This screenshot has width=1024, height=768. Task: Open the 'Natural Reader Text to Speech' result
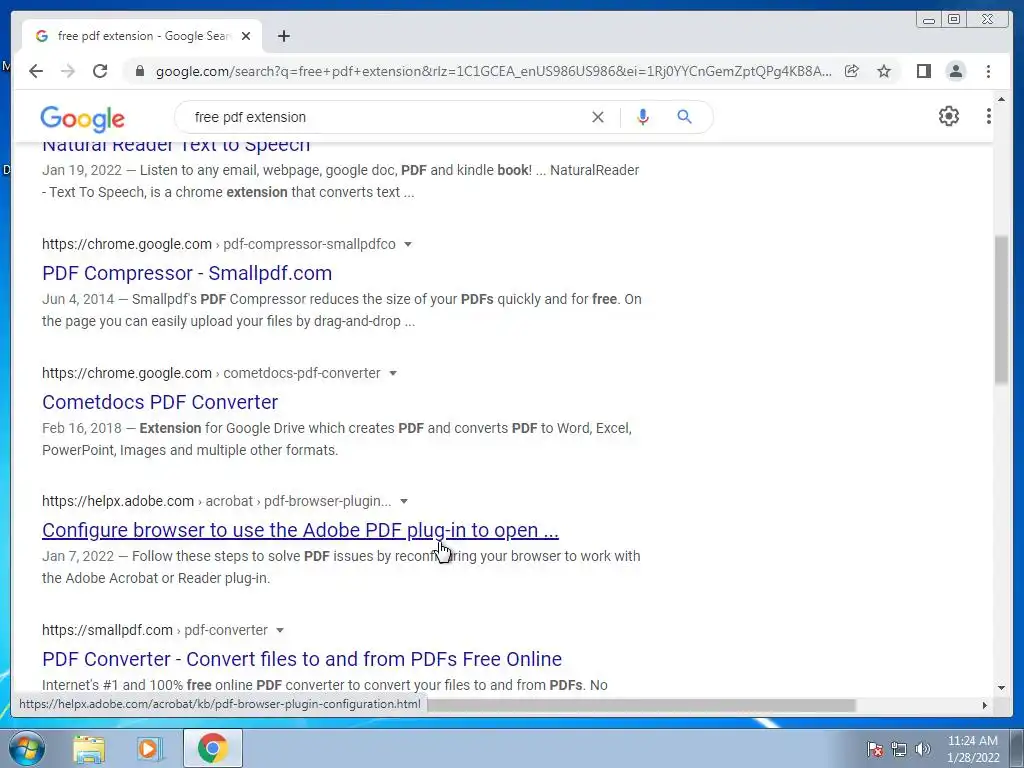[176, 146]
